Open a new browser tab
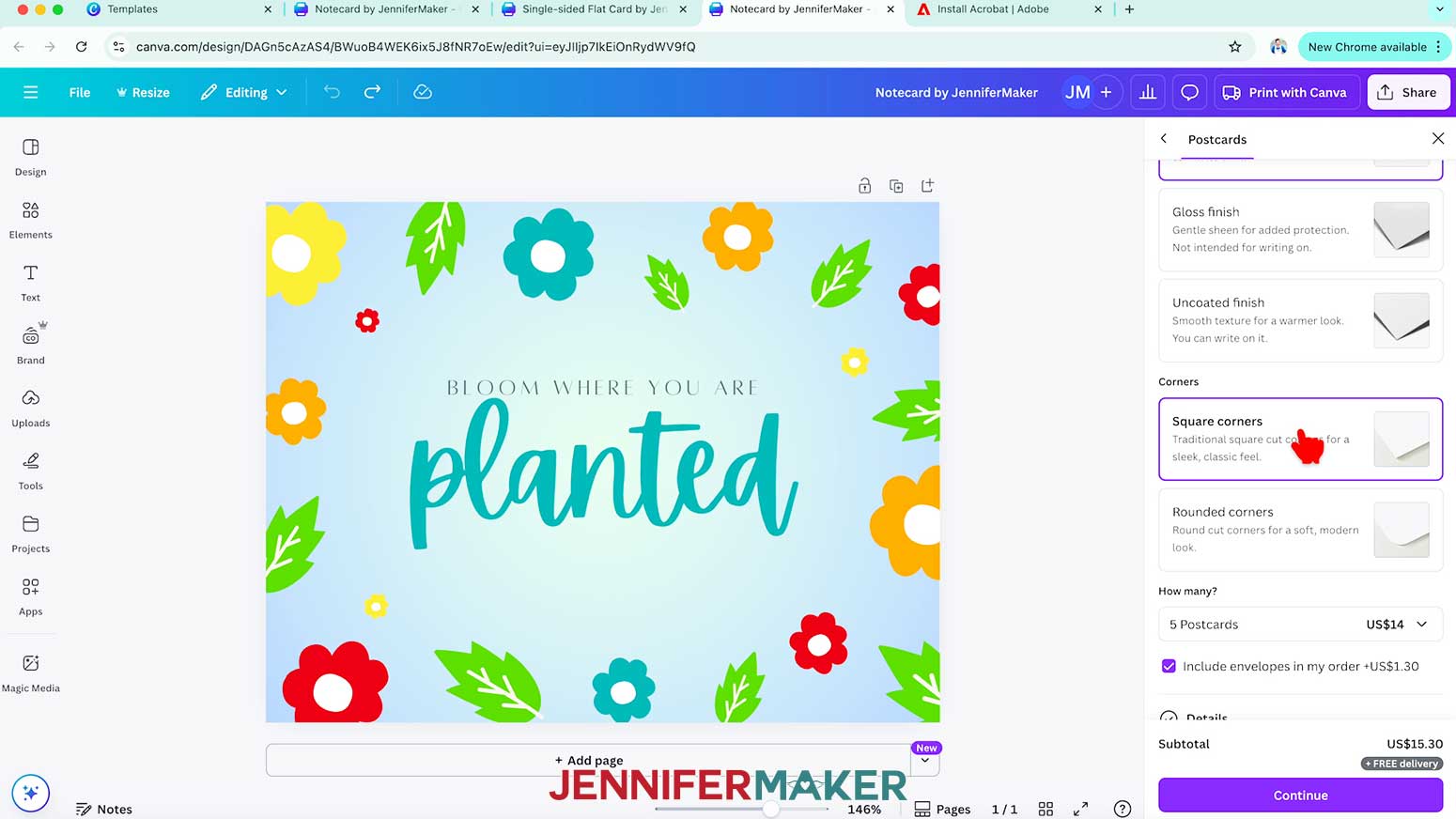 pos(1129,9)
